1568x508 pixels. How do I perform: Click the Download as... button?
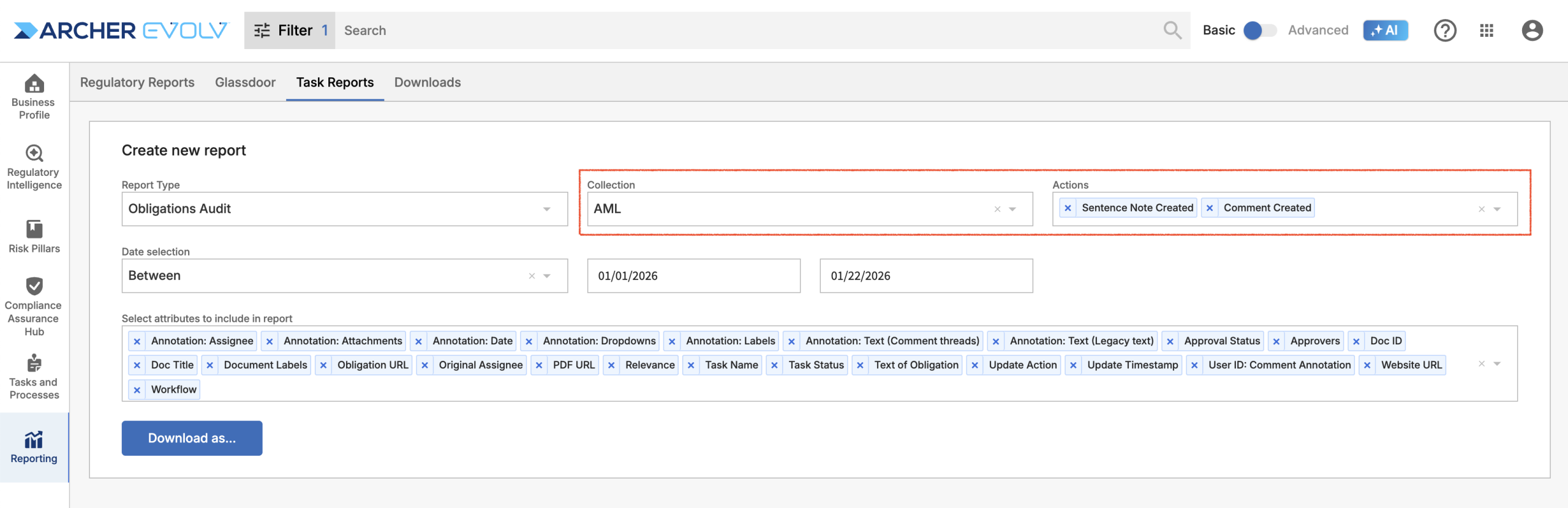[192, 438]
